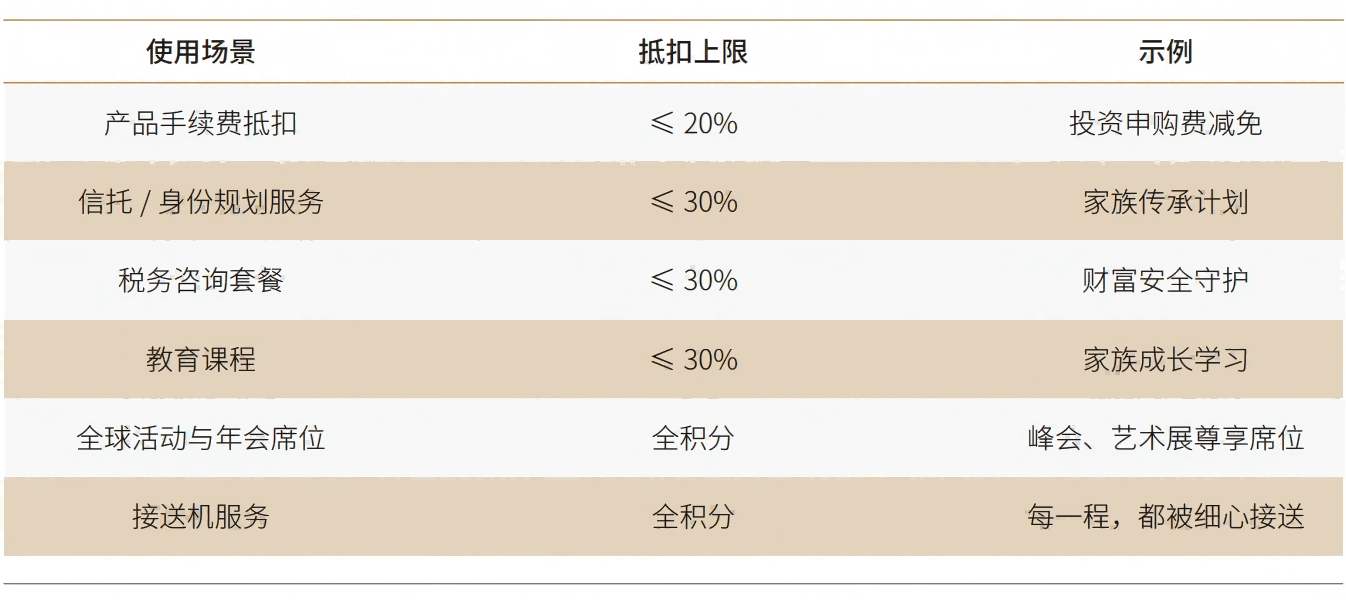Screen dimensions: 1346x600
Task: Click the ≤ 20% limit cell
Action: [693, 123]
